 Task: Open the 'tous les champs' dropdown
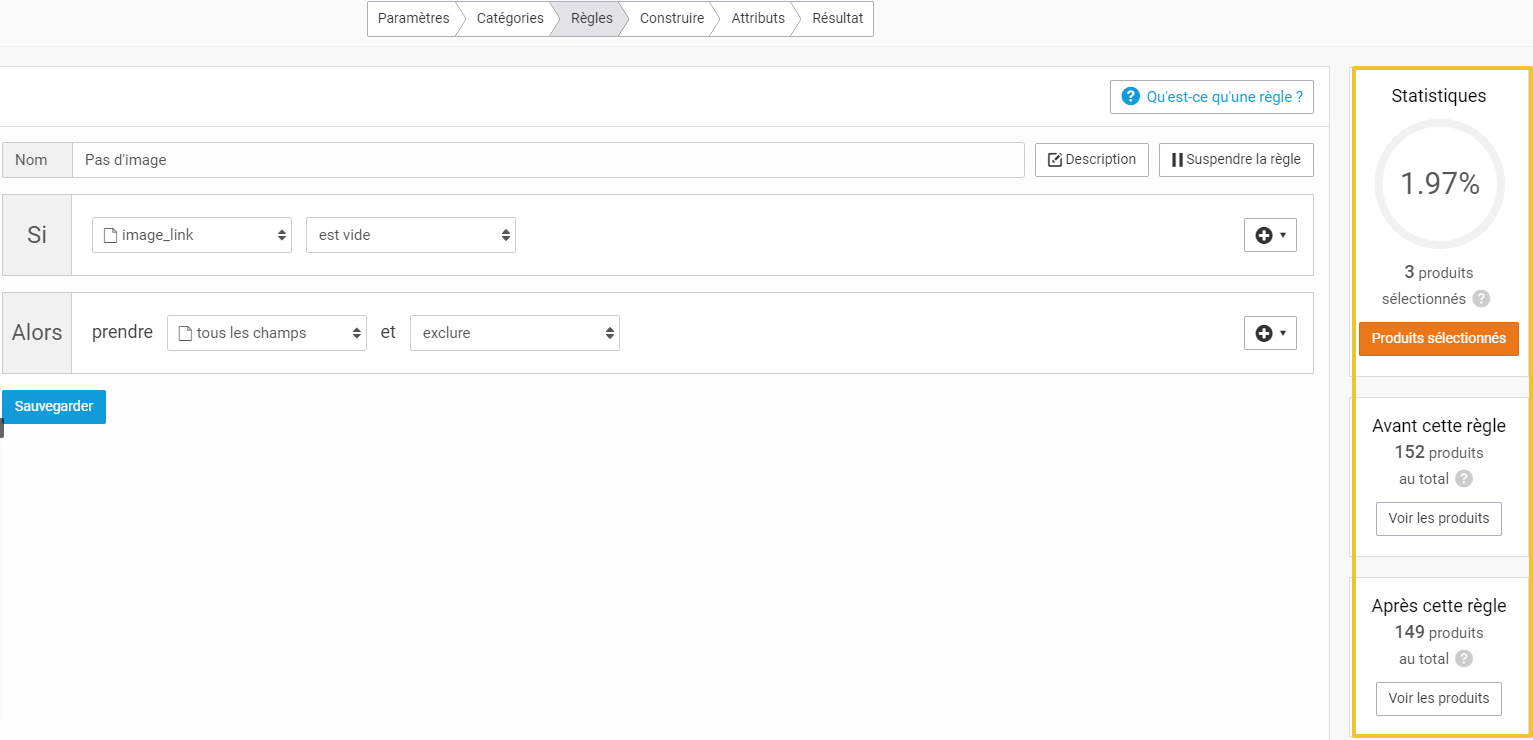tap(267, 333)
